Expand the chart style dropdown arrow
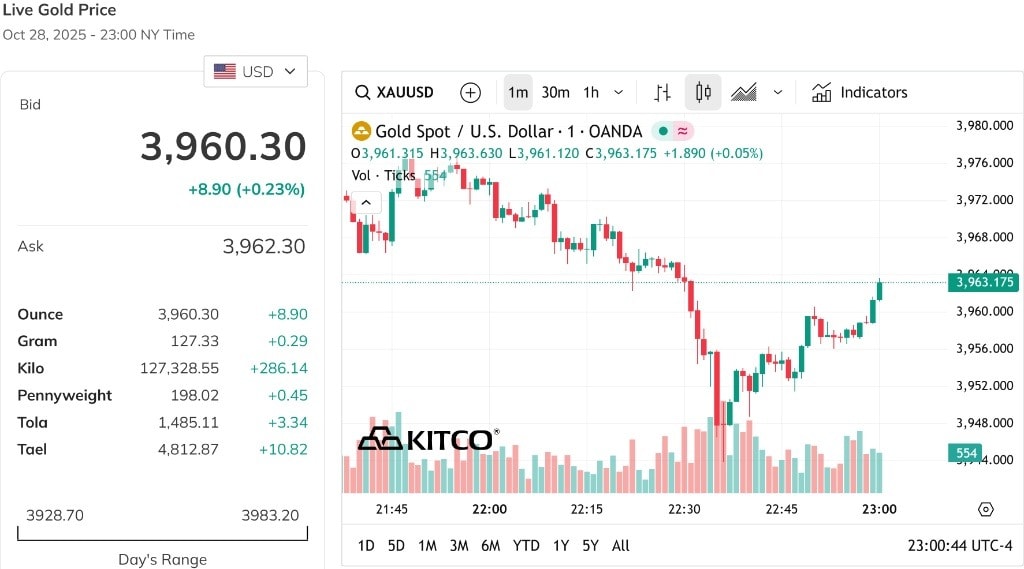1024x569 pixels. pyautogui.click(x=778, y=93)
